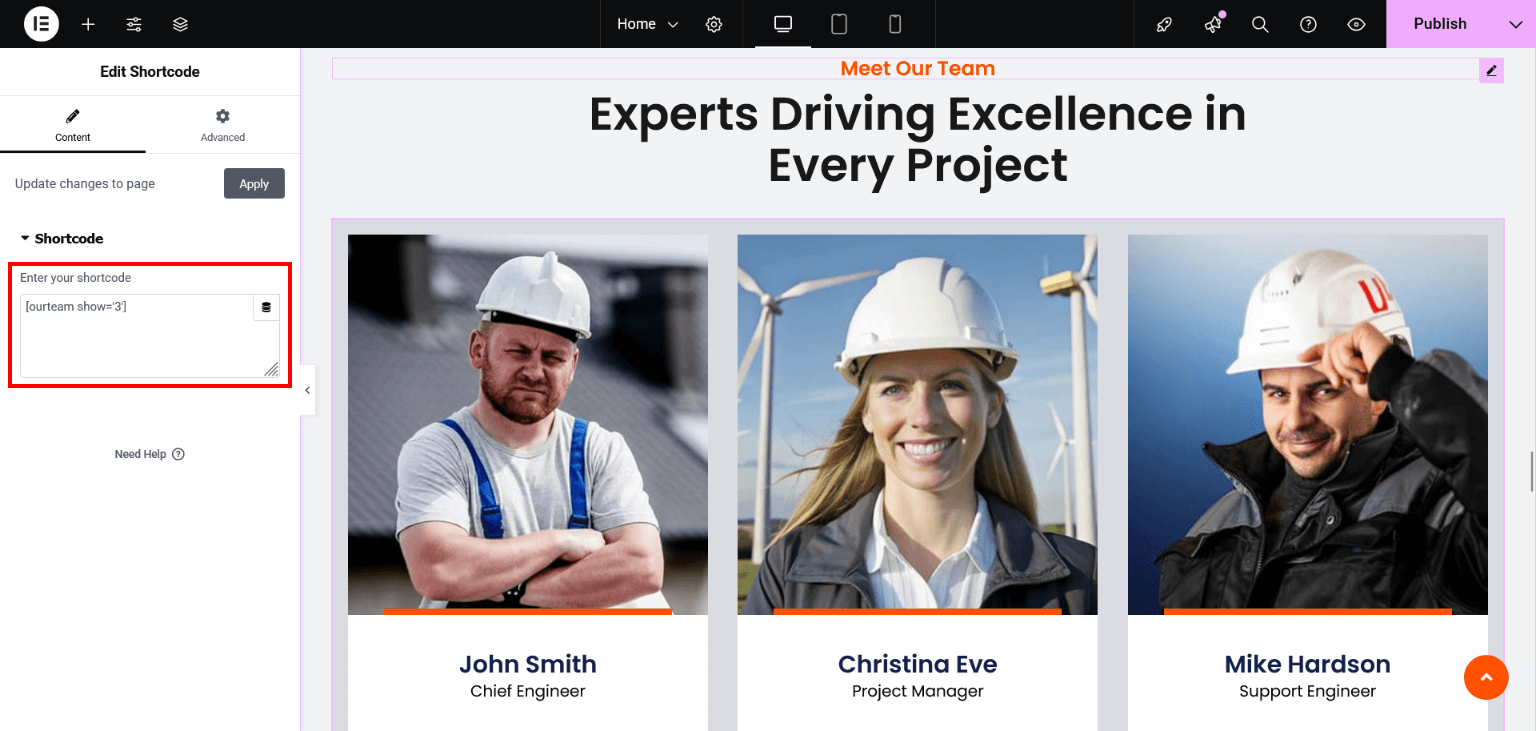Expand Publish options dropdown arrow
This screenshot has width=1536, height=731.
click(x=1515, y=24)
